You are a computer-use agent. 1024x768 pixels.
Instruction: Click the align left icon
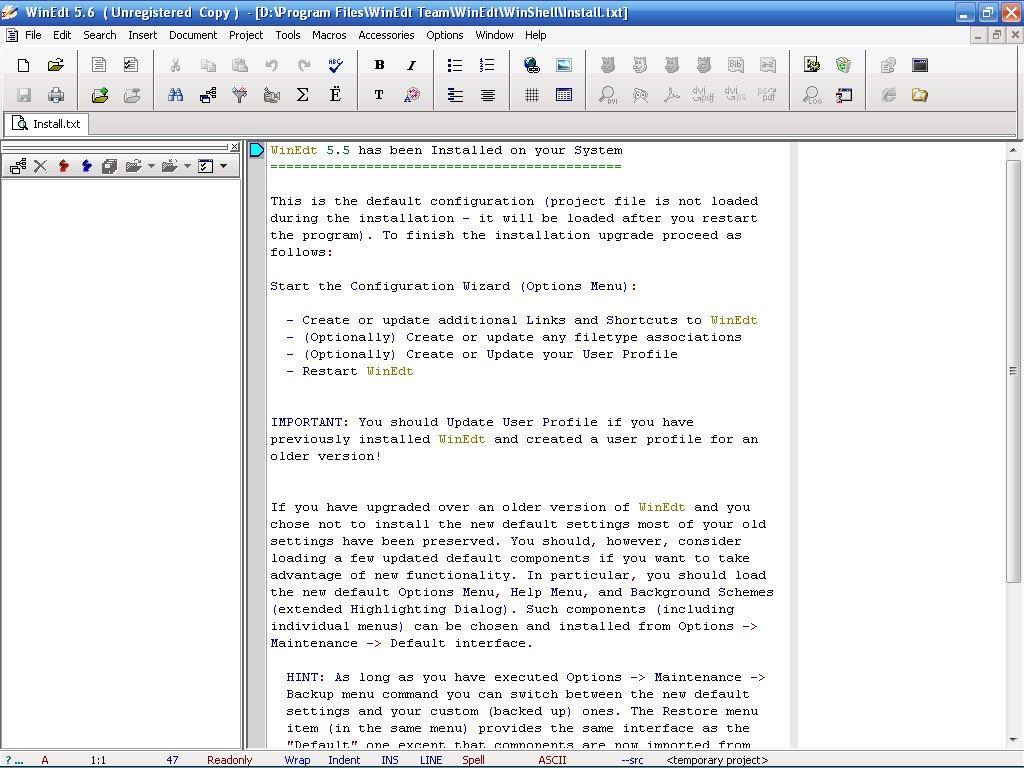pyautogui.click(x=455, y=95)
